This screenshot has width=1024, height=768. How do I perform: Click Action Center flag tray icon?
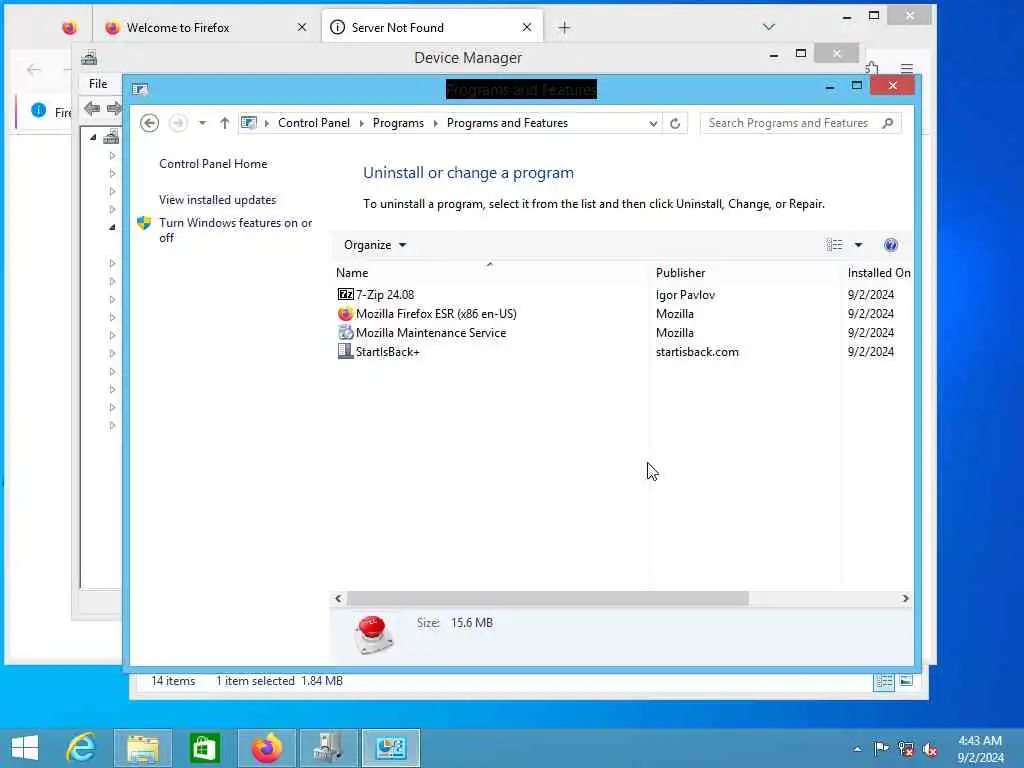point(881,749)
